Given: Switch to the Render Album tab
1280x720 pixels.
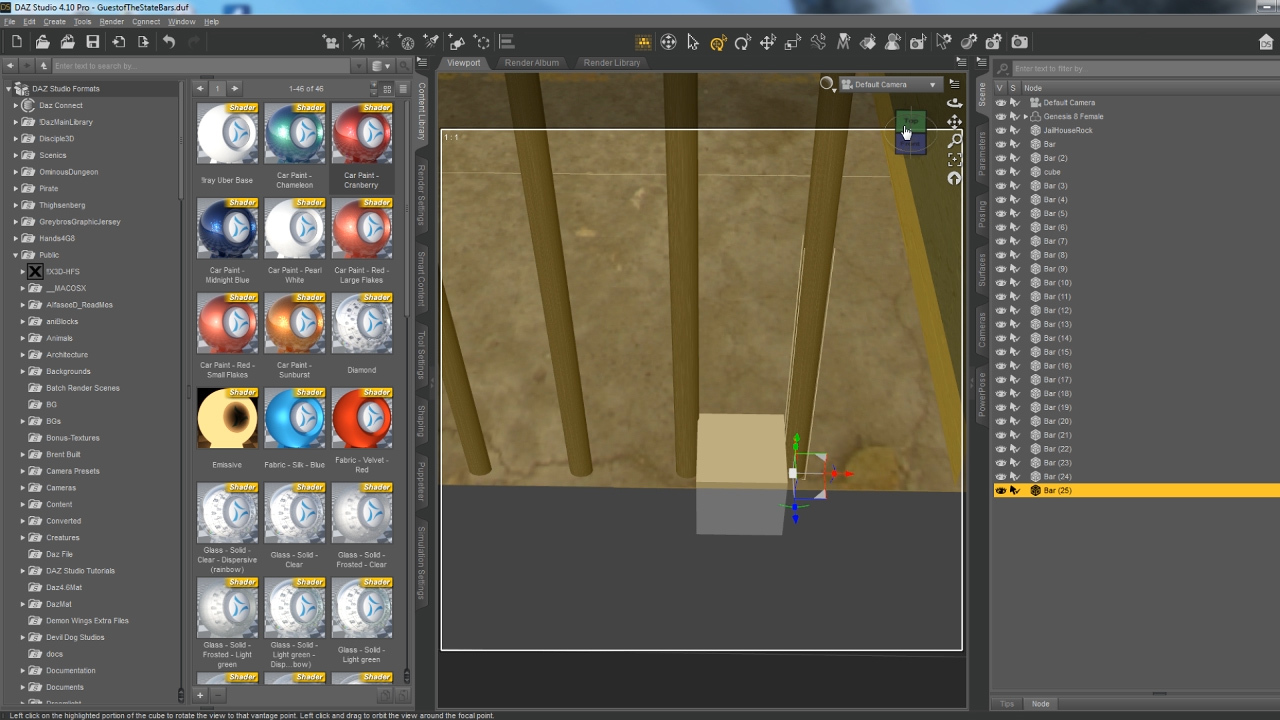Looking at the screenshot, I should [x=532, y=63].
